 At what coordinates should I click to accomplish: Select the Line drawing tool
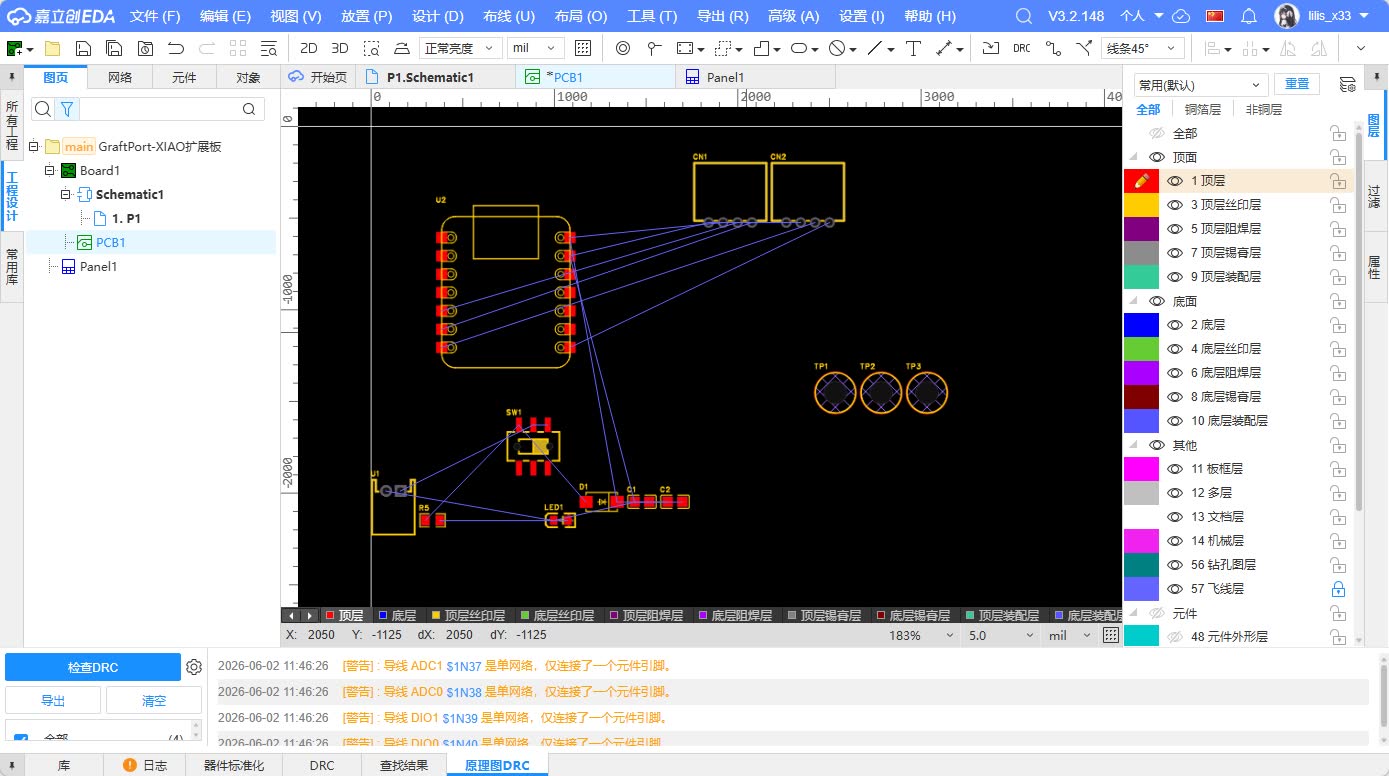click(875, 48)
